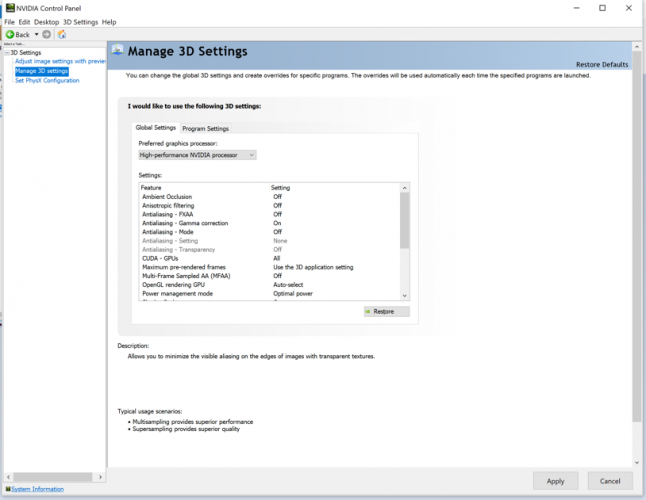This screenshot has height=500, width=646.
Task: Click Restore Defaults in the header
Action: coord(602,64)
